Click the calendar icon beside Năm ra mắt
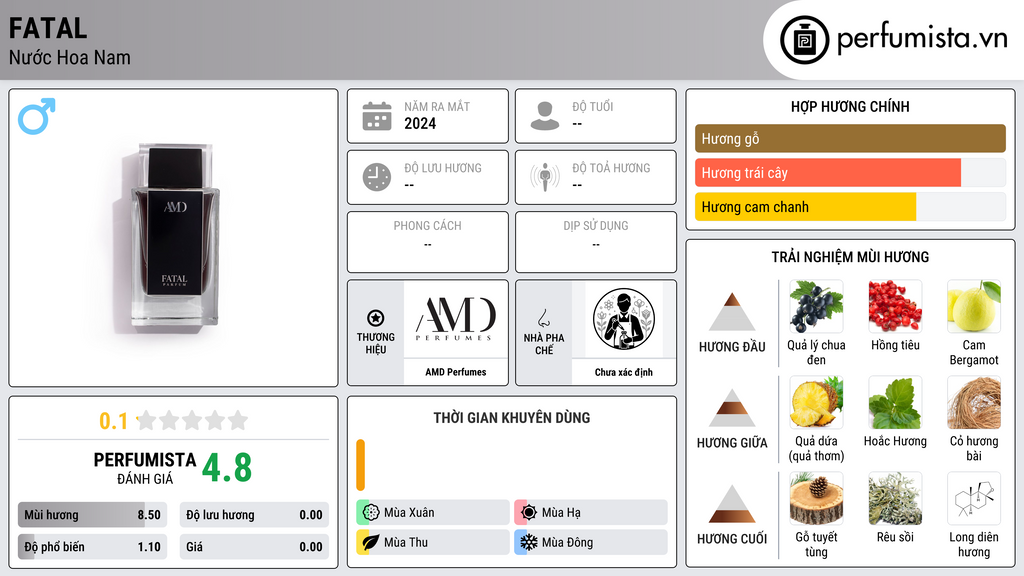1024x576 pixels. [377, 116]
